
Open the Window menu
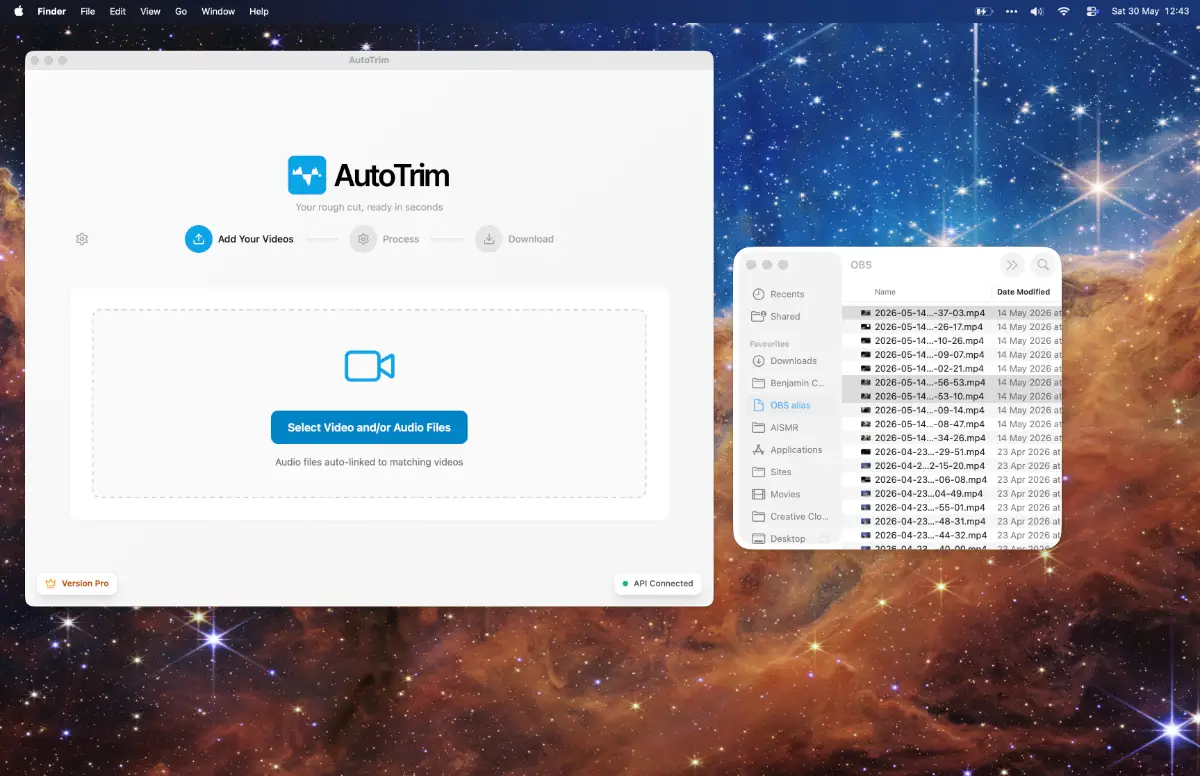[218, 11]
